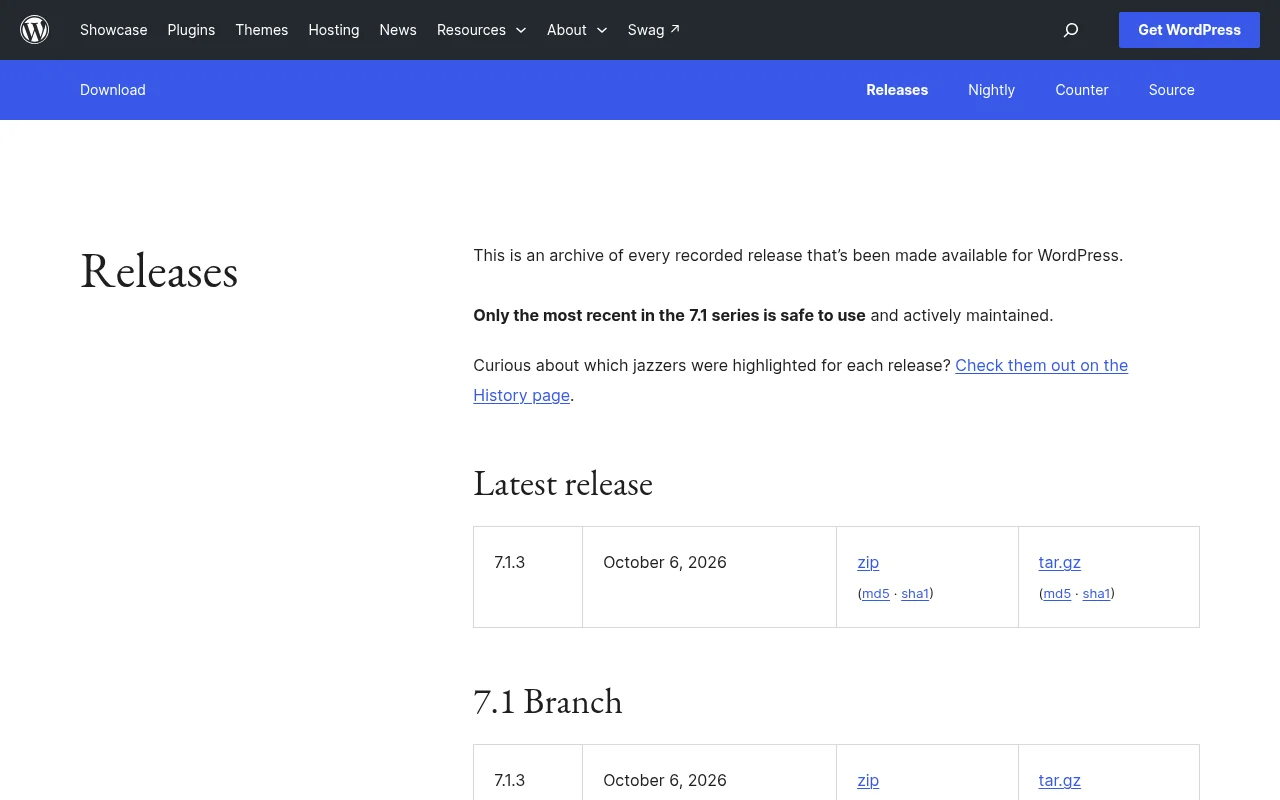Switch to the Releases tab
Viewport: 1280px width, 800px height.
[x=897, y=90]
